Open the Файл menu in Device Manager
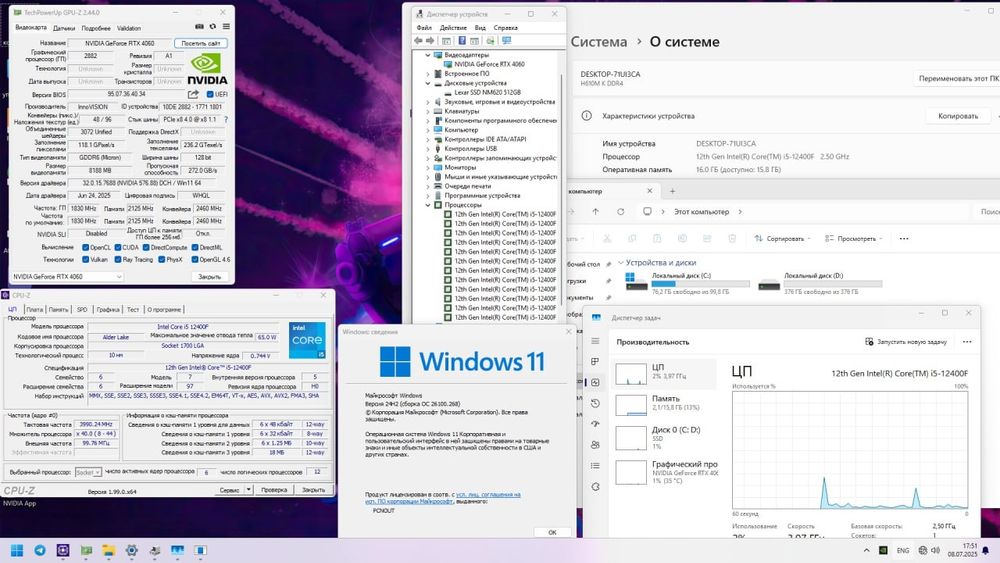 (424, 27)
